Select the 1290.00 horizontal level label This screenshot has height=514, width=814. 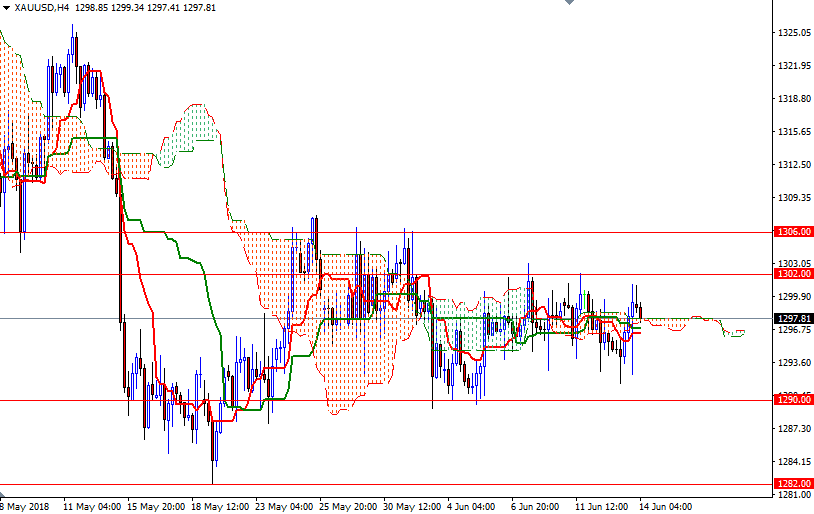click(x=793, y=399)
